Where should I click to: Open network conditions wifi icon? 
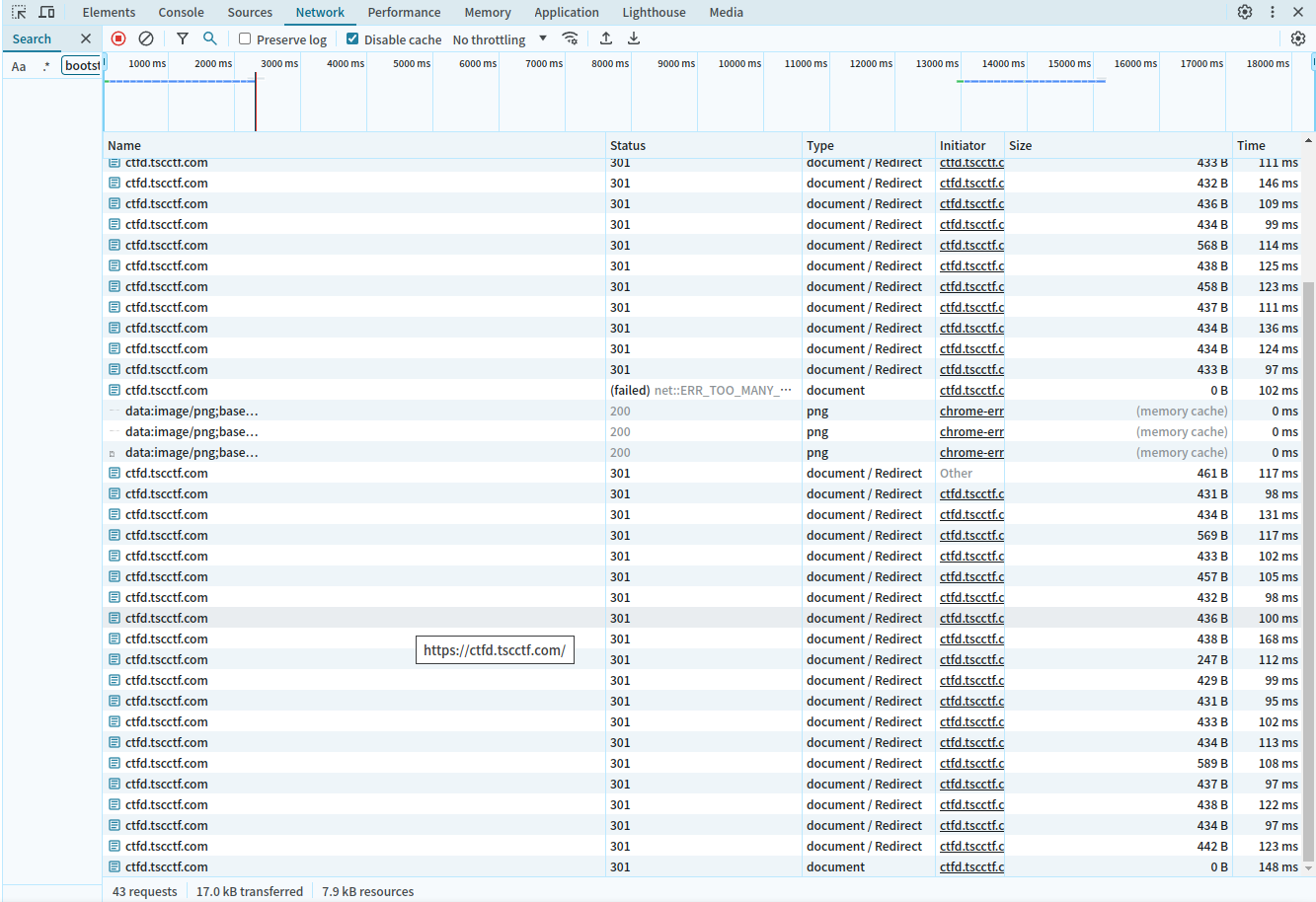(x=570, y=38)
